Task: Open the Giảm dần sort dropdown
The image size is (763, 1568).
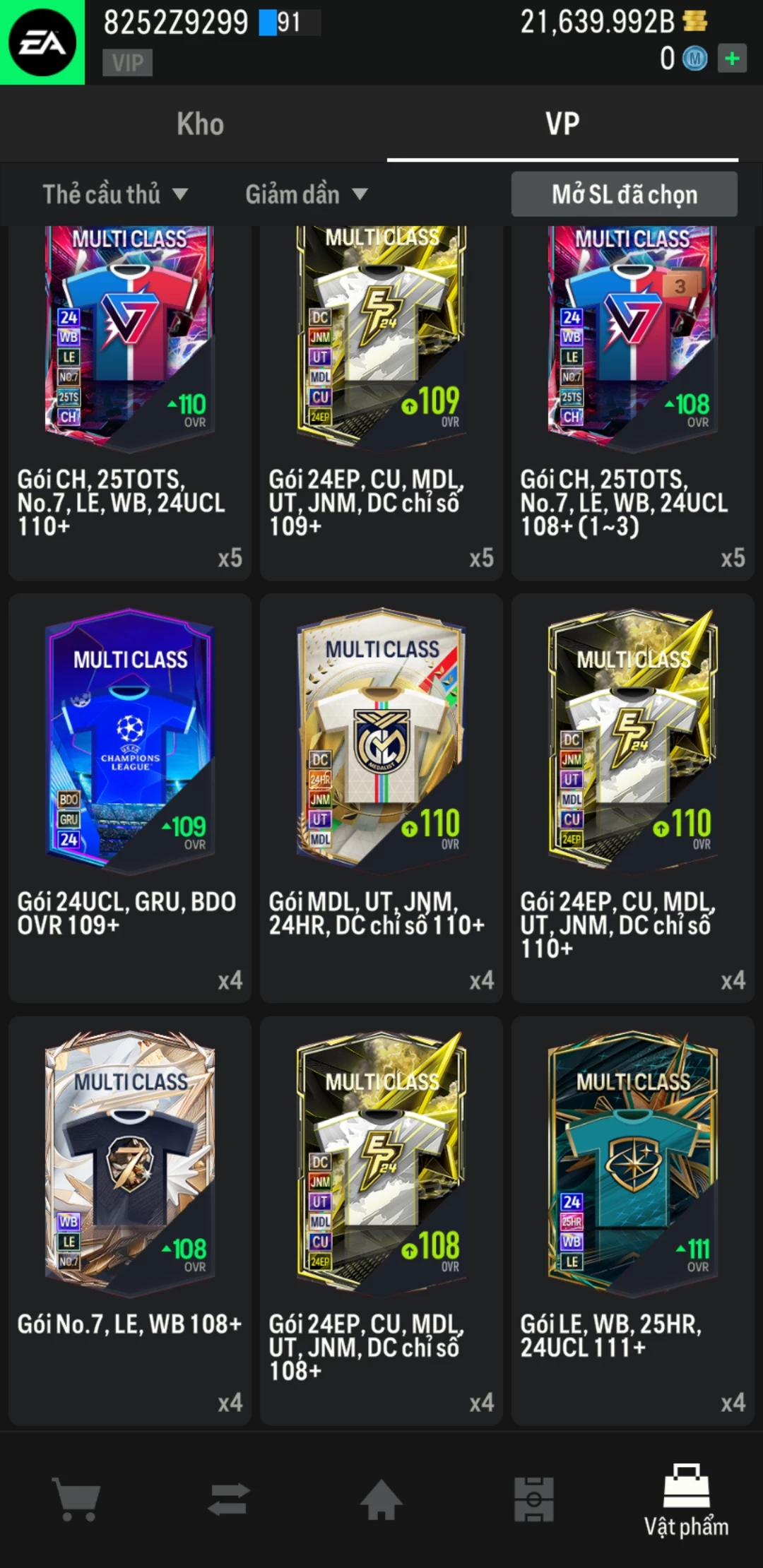Action: tap(306, 194)
